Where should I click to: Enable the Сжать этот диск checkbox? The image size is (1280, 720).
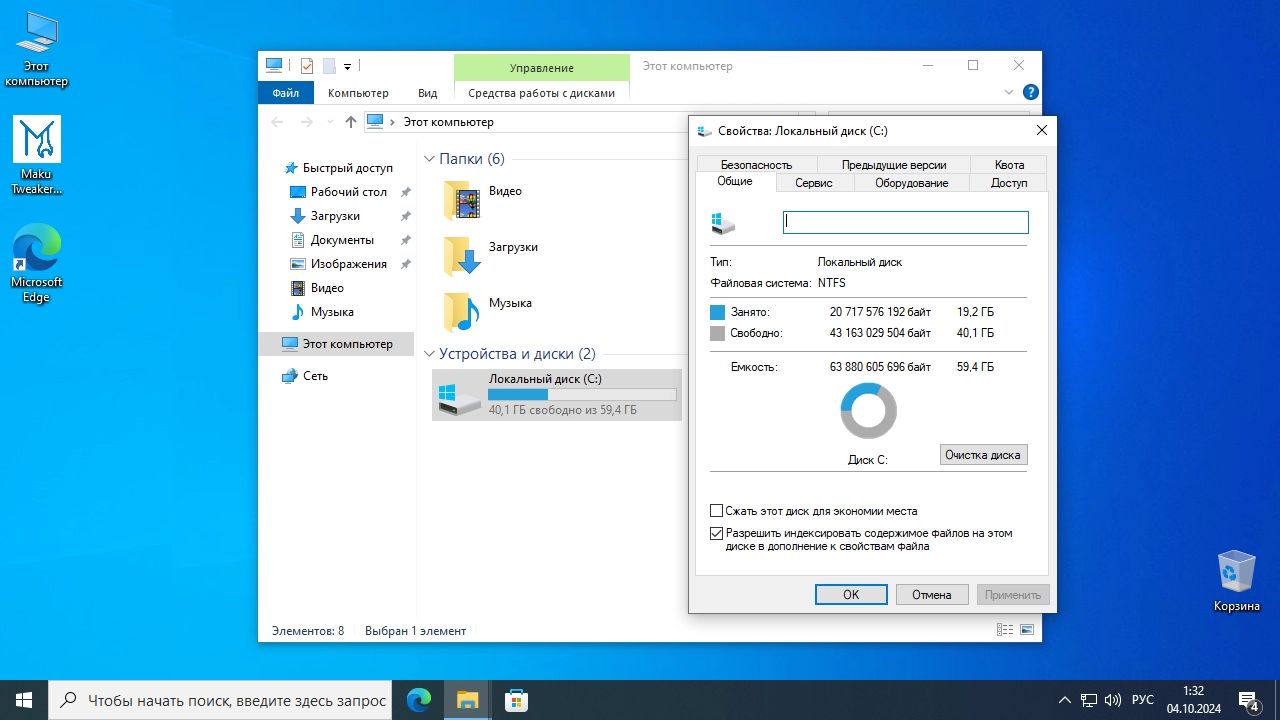point(716,511)
